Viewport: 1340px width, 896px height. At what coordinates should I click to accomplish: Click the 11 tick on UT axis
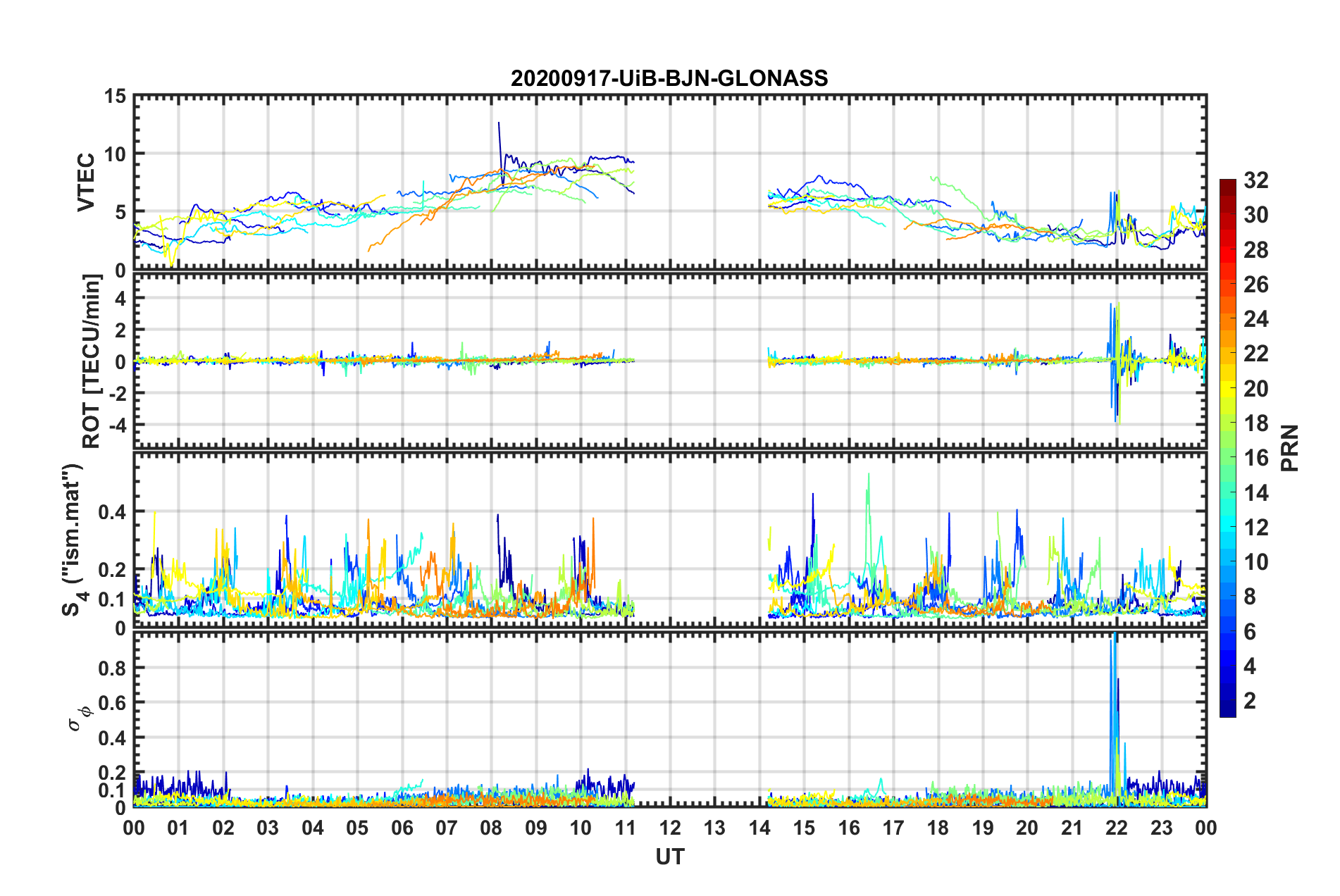point(626,828)
